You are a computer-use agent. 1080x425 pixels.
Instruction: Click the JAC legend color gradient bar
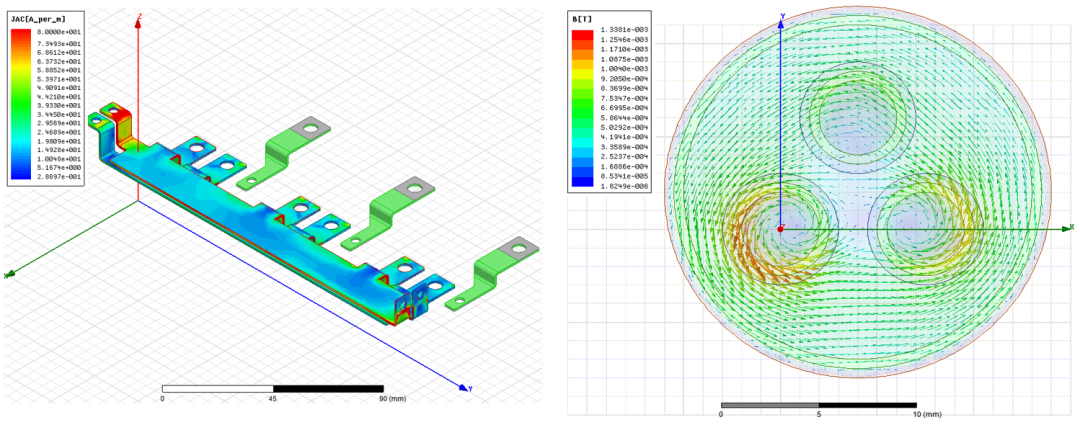23,106
